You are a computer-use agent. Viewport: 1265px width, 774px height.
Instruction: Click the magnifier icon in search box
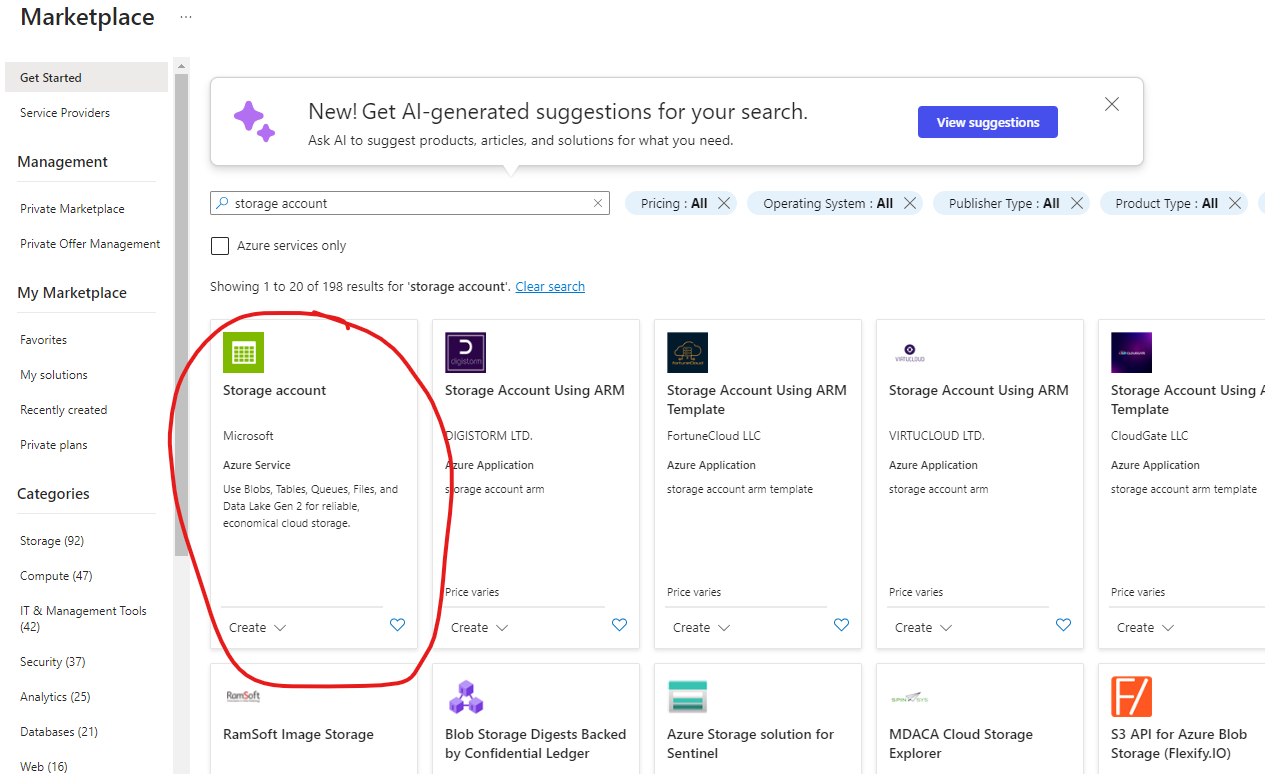(x=223, y=202)
